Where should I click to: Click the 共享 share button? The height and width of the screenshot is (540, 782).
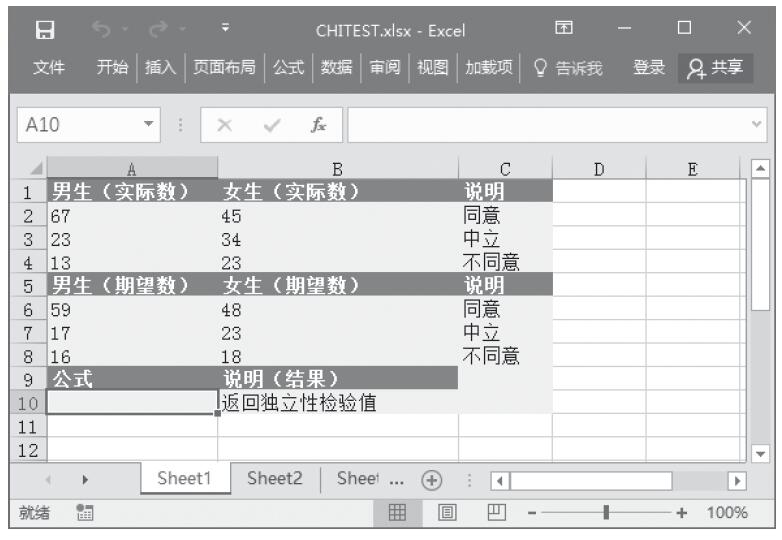[x=717, y=67]
